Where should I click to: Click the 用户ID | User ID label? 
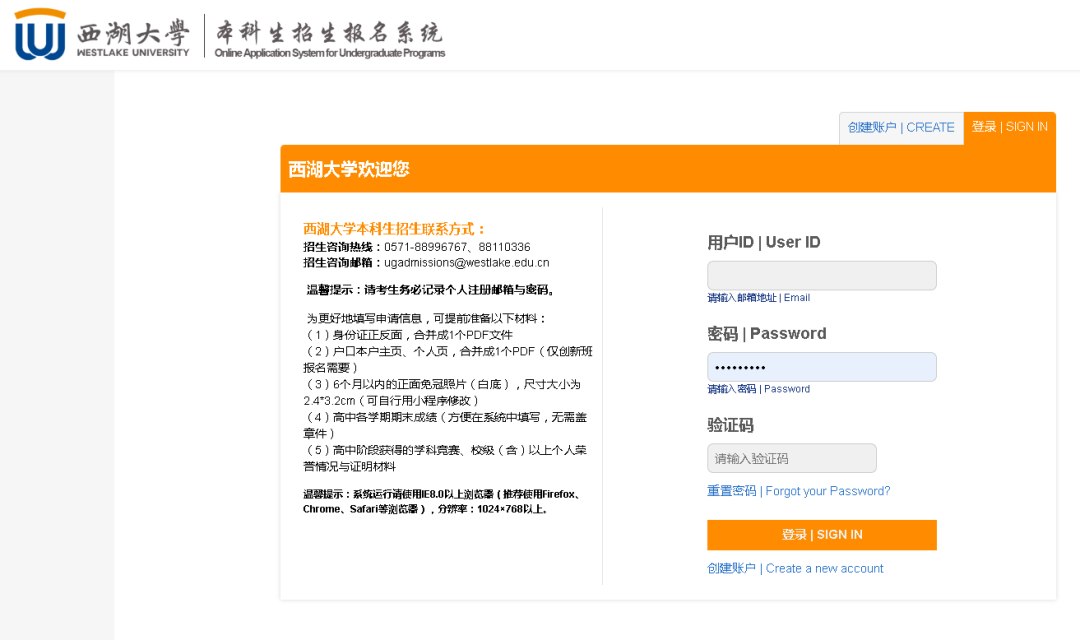[764, 242]
